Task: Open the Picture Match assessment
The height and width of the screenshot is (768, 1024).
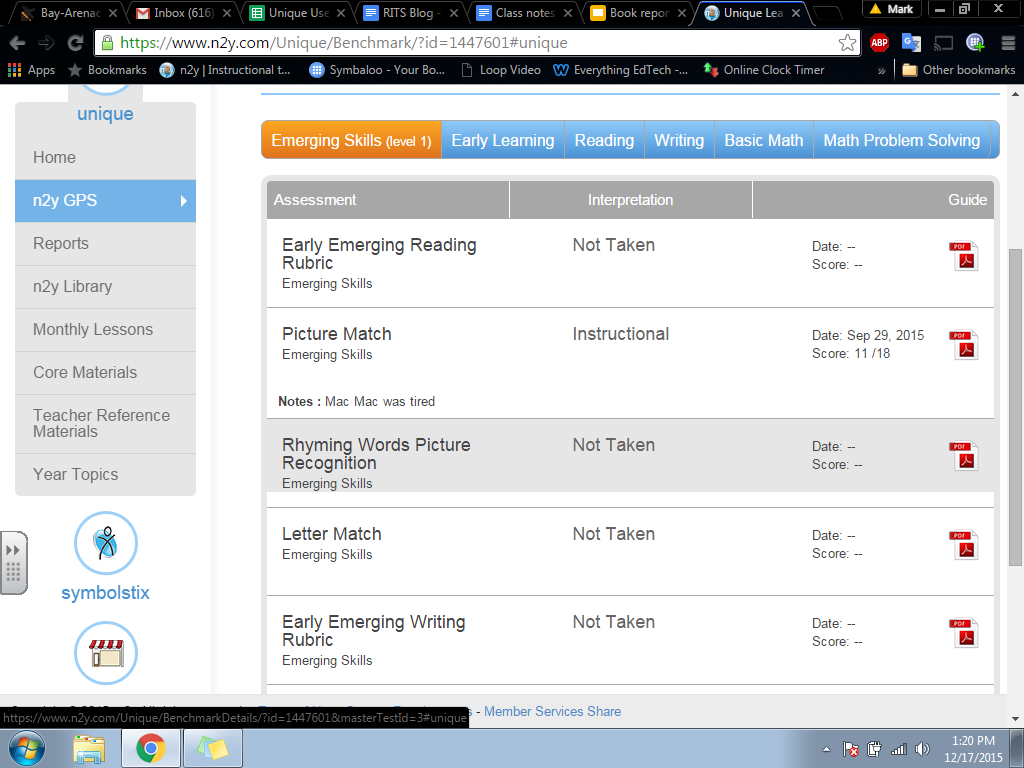Action: [x=336, y=334]
